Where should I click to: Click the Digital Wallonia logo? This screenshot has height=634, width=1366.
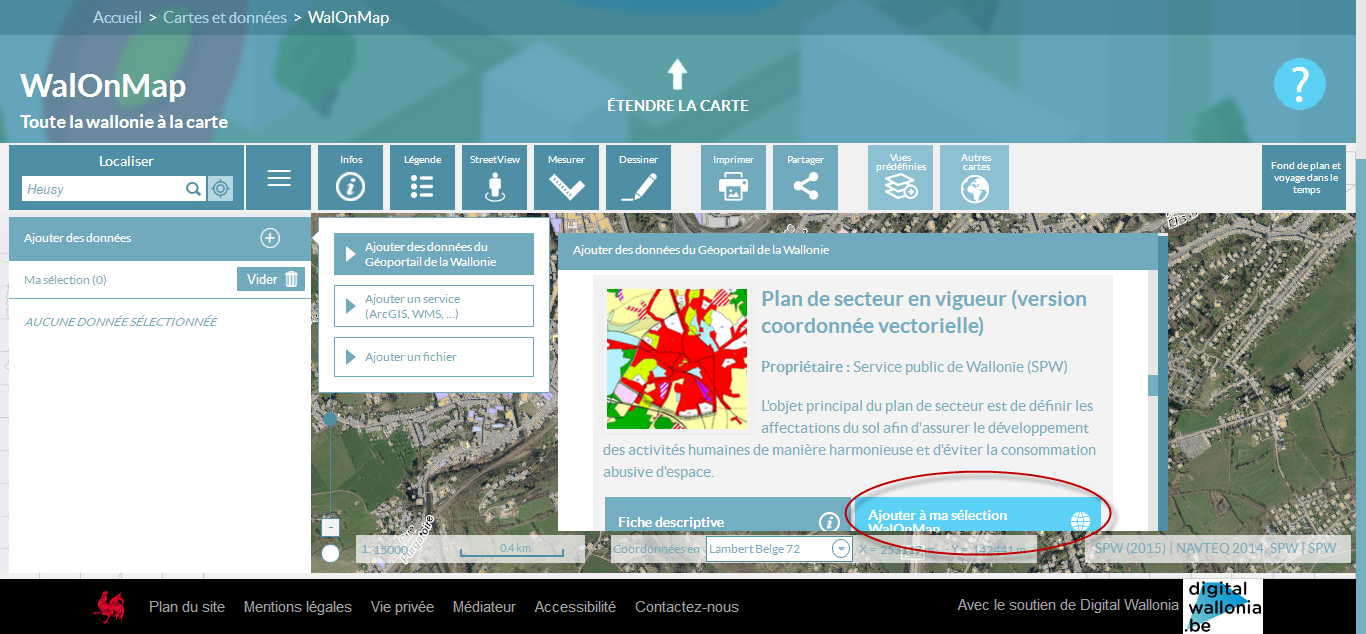click(1223, 606)
